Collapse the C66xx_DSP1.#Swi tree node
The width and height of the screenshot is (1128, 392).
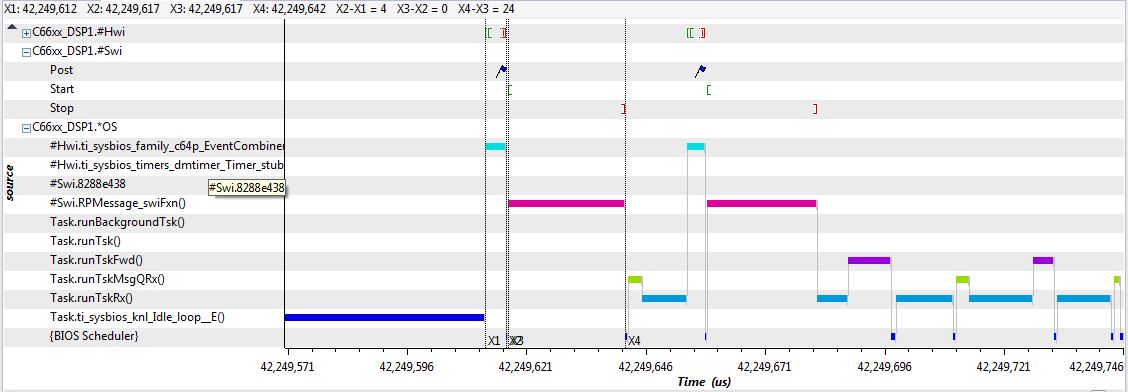click(x=27, y=52)
